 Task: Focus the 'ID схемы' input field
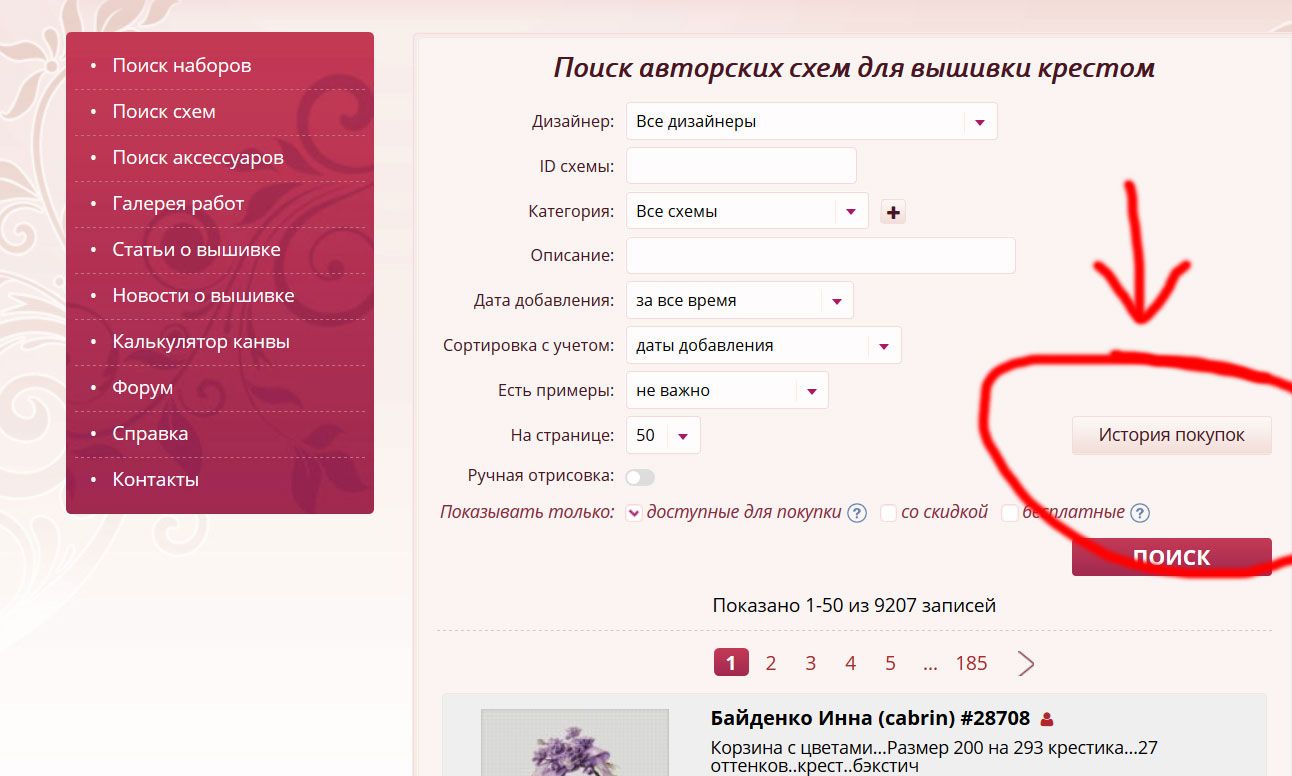click(741, 166)
